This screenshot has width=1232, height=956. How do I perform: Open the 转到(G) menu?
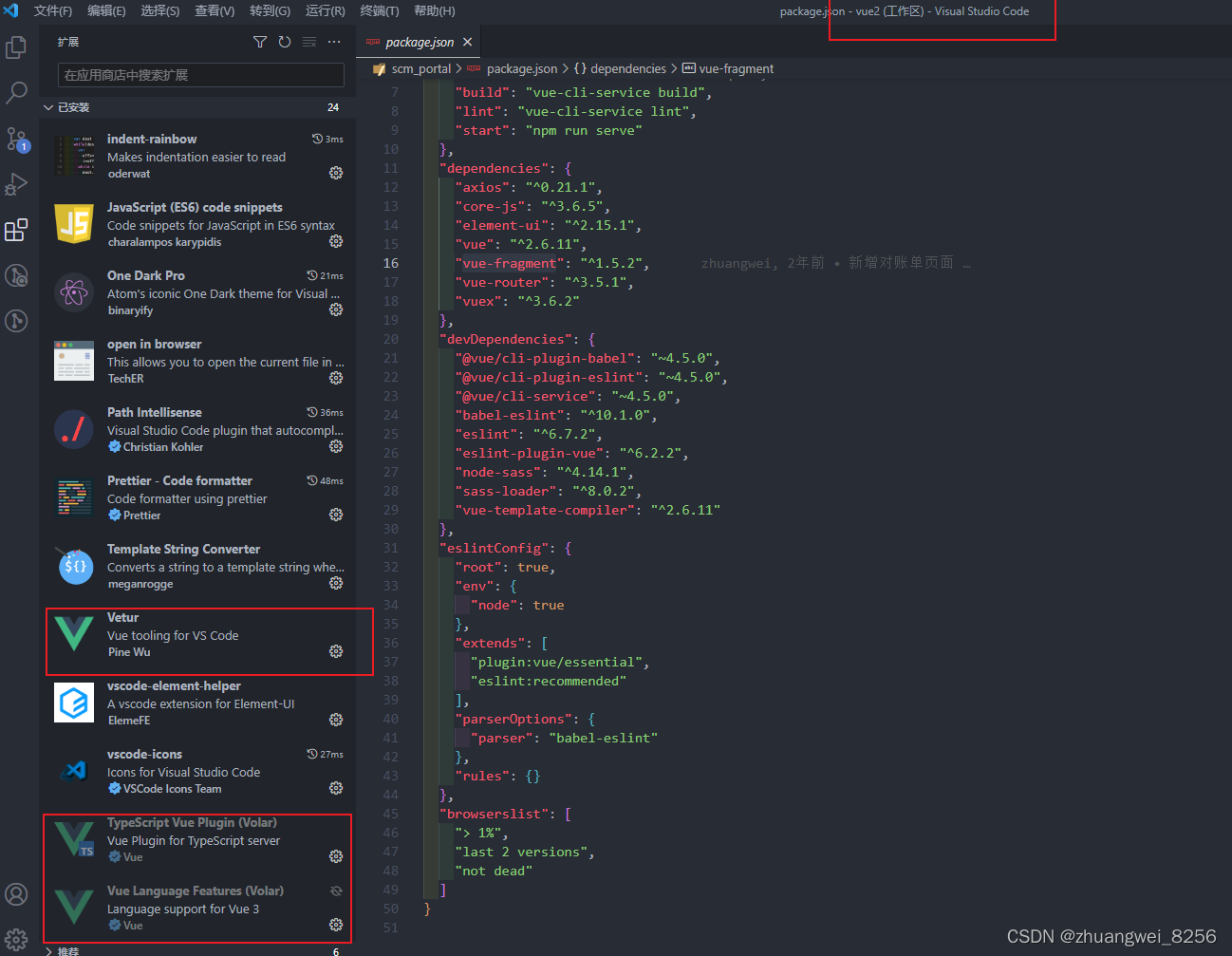(271, 11)
